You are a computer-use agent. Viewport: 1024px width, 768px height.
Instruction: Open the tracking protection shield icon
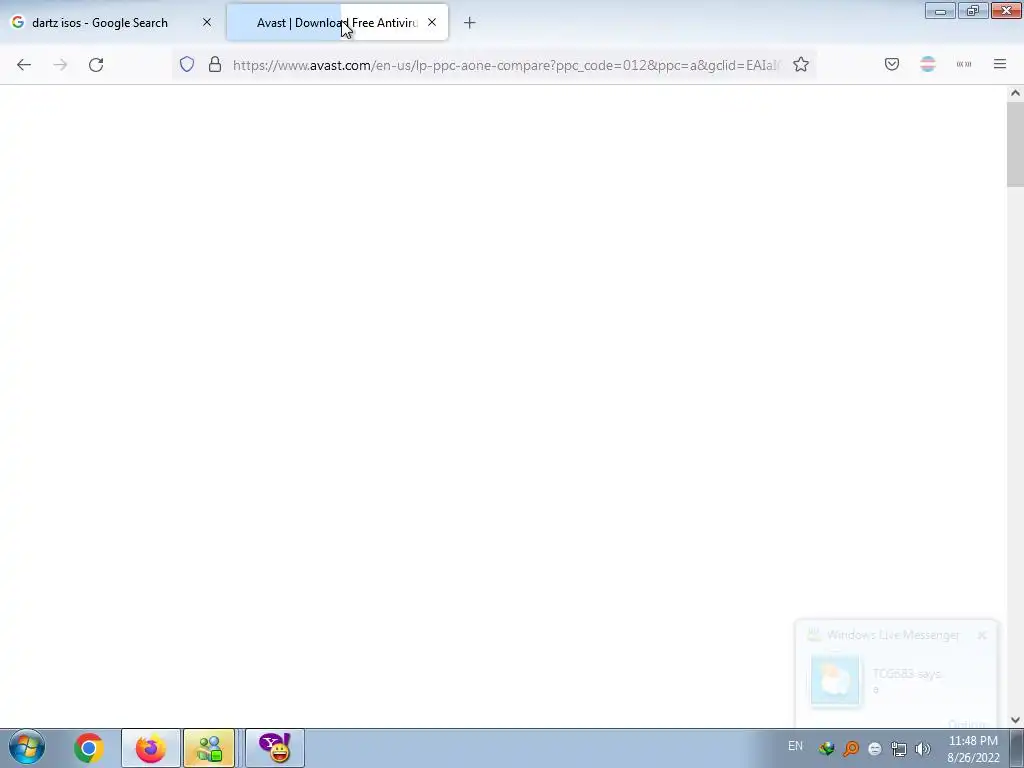[x=187, y=64]
